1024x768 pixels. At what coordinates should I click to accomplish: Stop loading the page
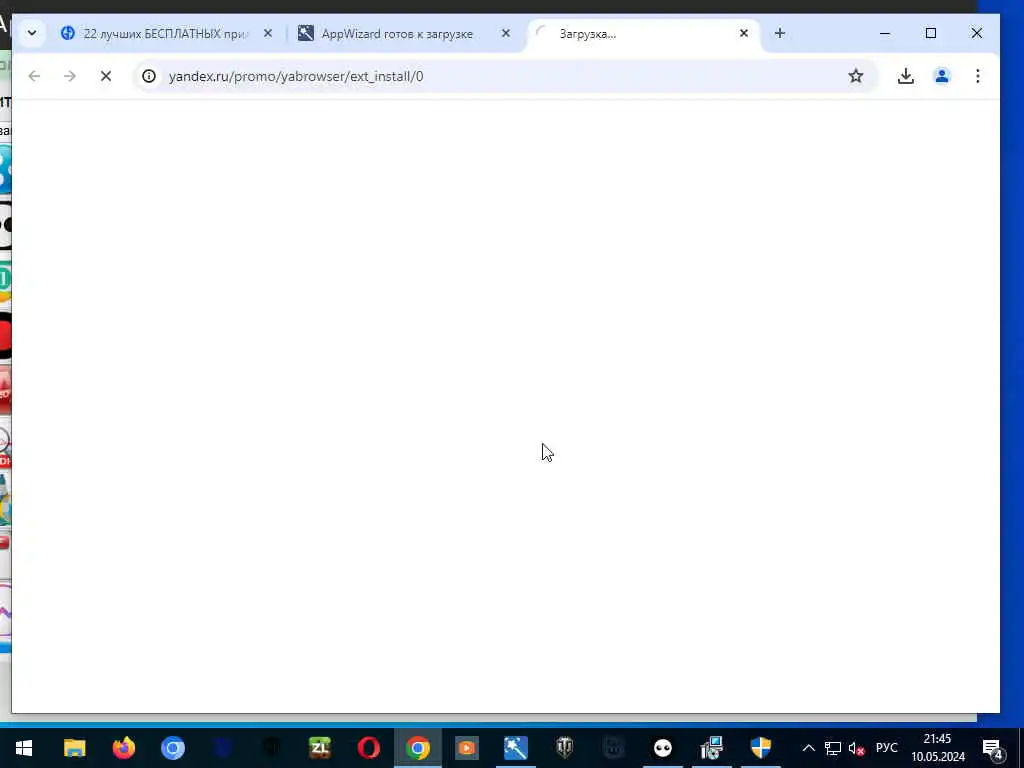coord(106,76)
